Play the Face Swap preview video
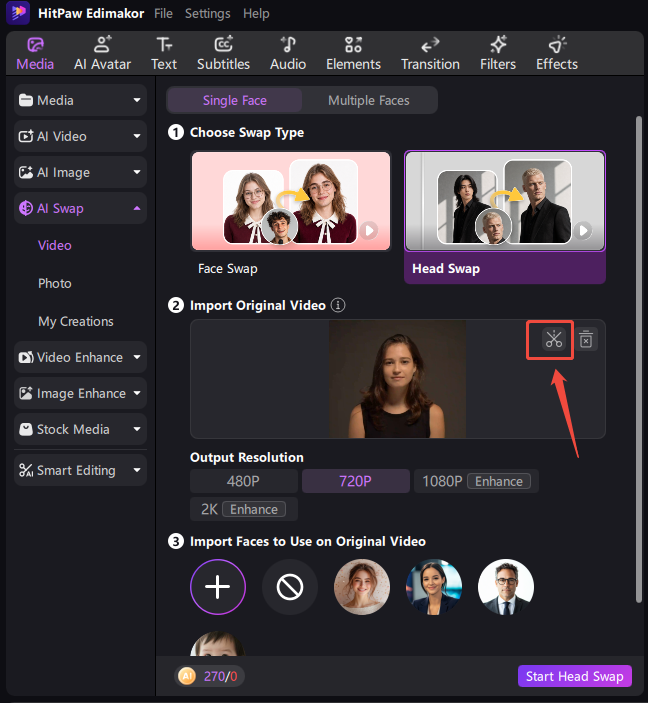Screen dimensions: 648x703 [x=369, y=230]
